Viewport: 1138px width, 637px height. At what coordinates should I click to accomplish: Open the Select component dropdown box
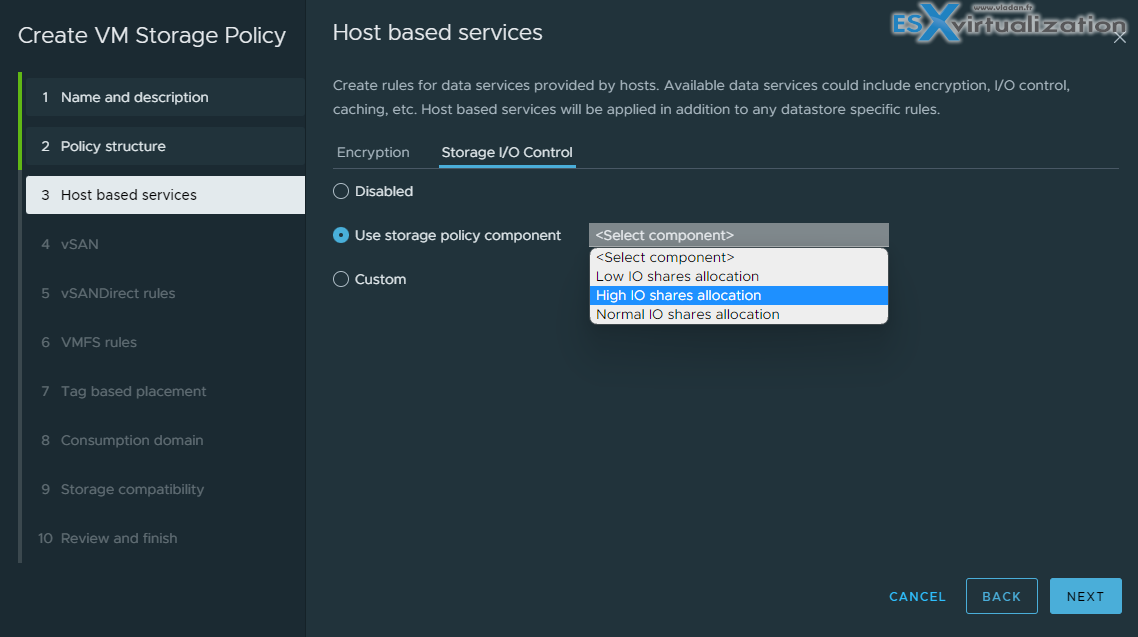738,235
